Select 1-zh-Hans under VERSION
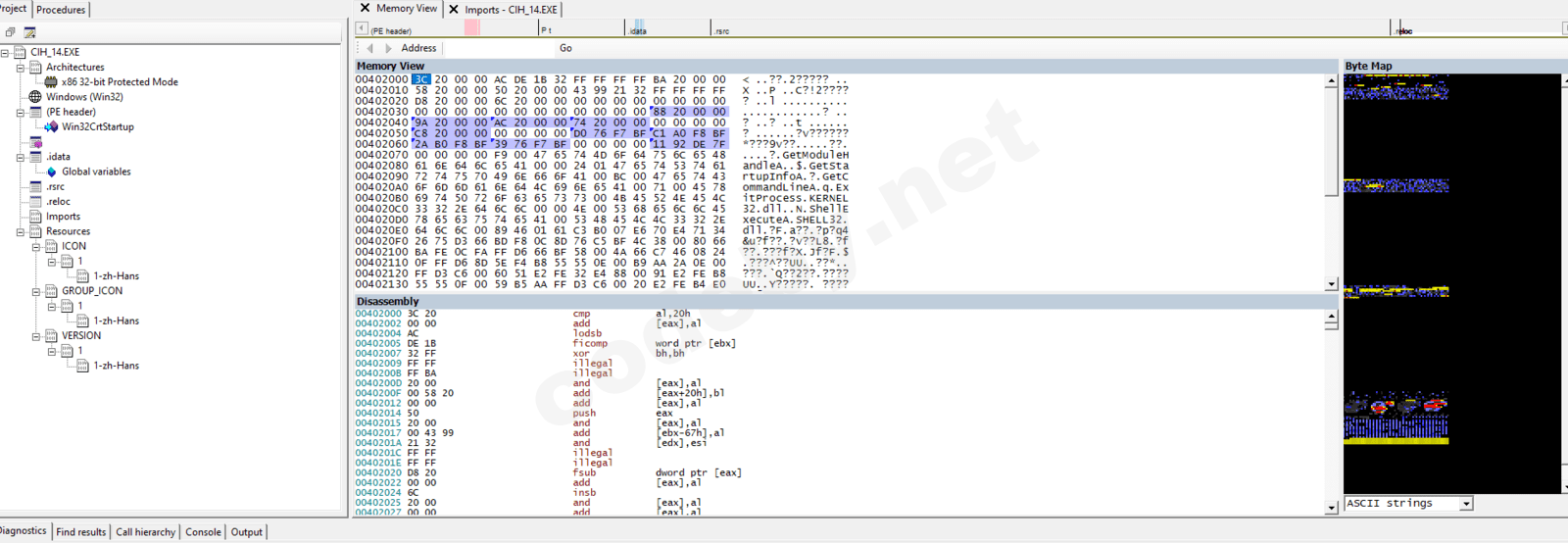The image size is (1568, 543). point(117,366)
